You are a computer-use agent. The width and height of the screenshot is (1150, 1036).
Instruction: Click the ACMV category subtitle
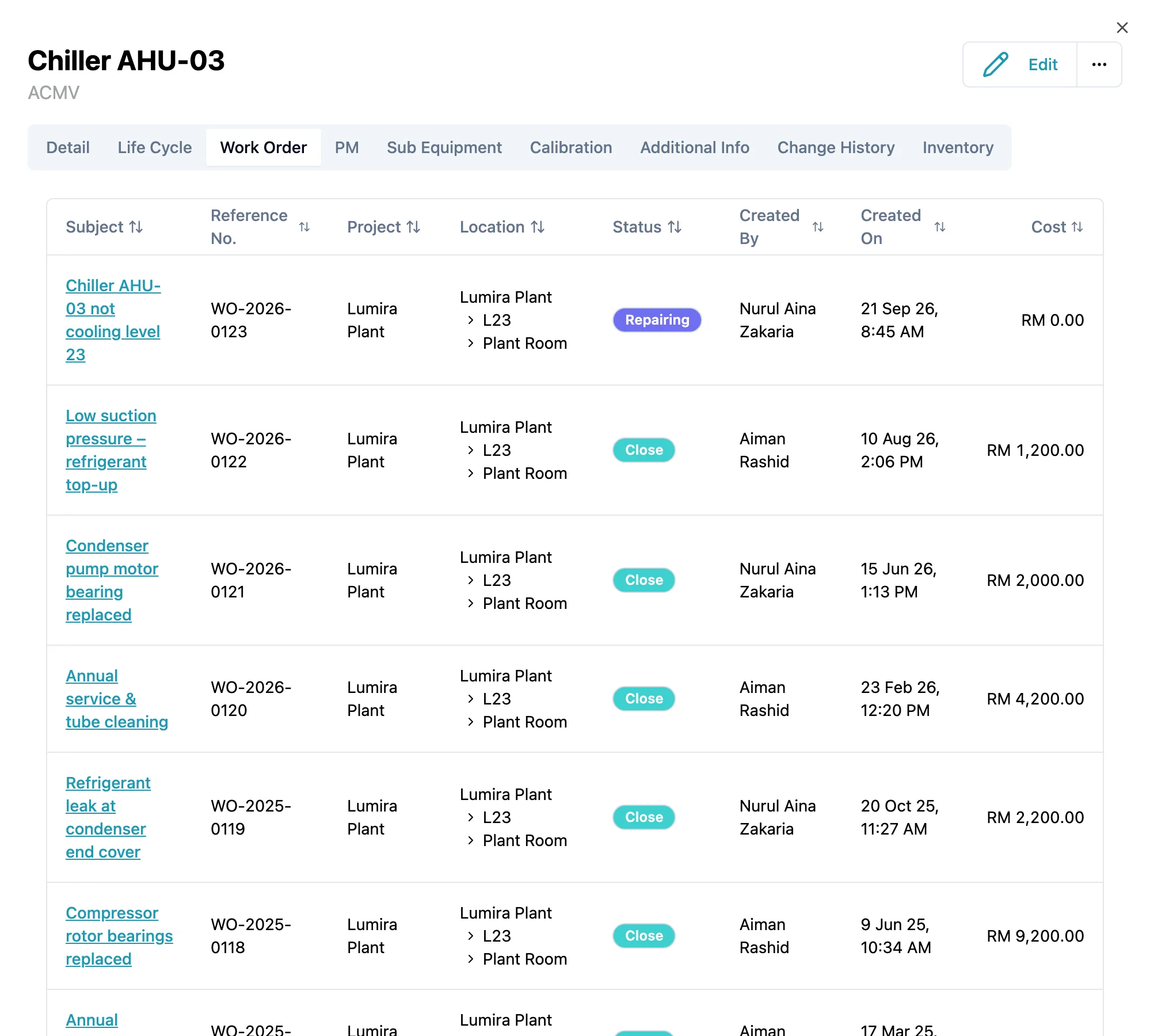point(54,93)
